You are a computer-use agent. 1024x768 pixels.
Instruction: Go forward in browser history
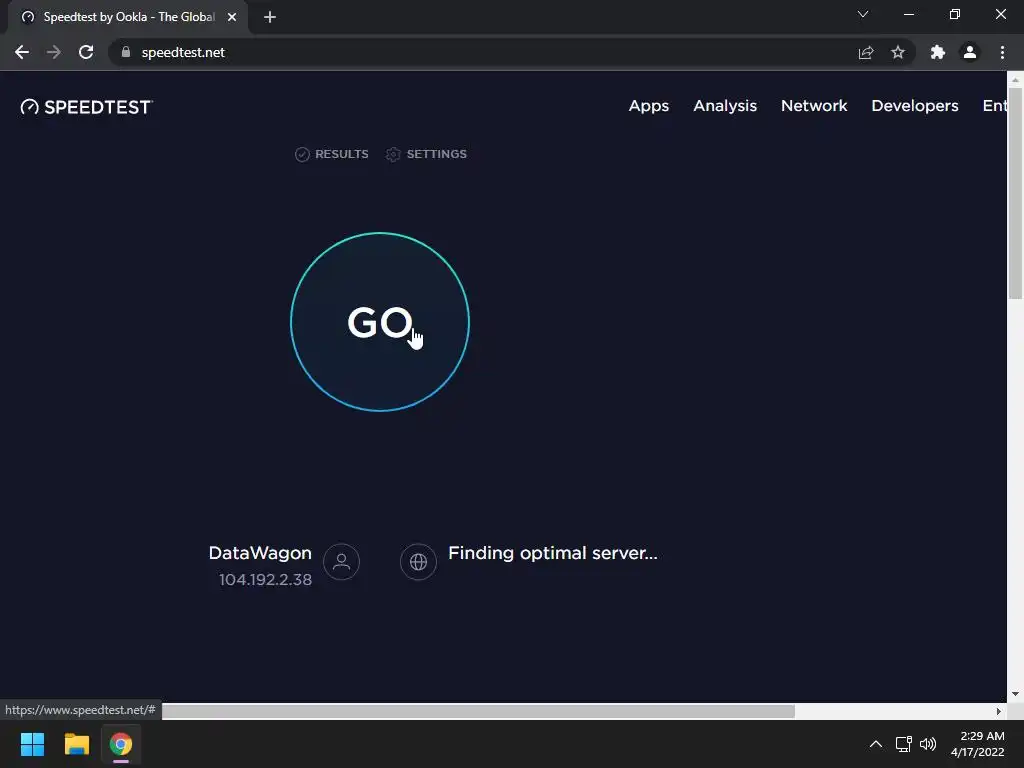[x=54, y=52]
